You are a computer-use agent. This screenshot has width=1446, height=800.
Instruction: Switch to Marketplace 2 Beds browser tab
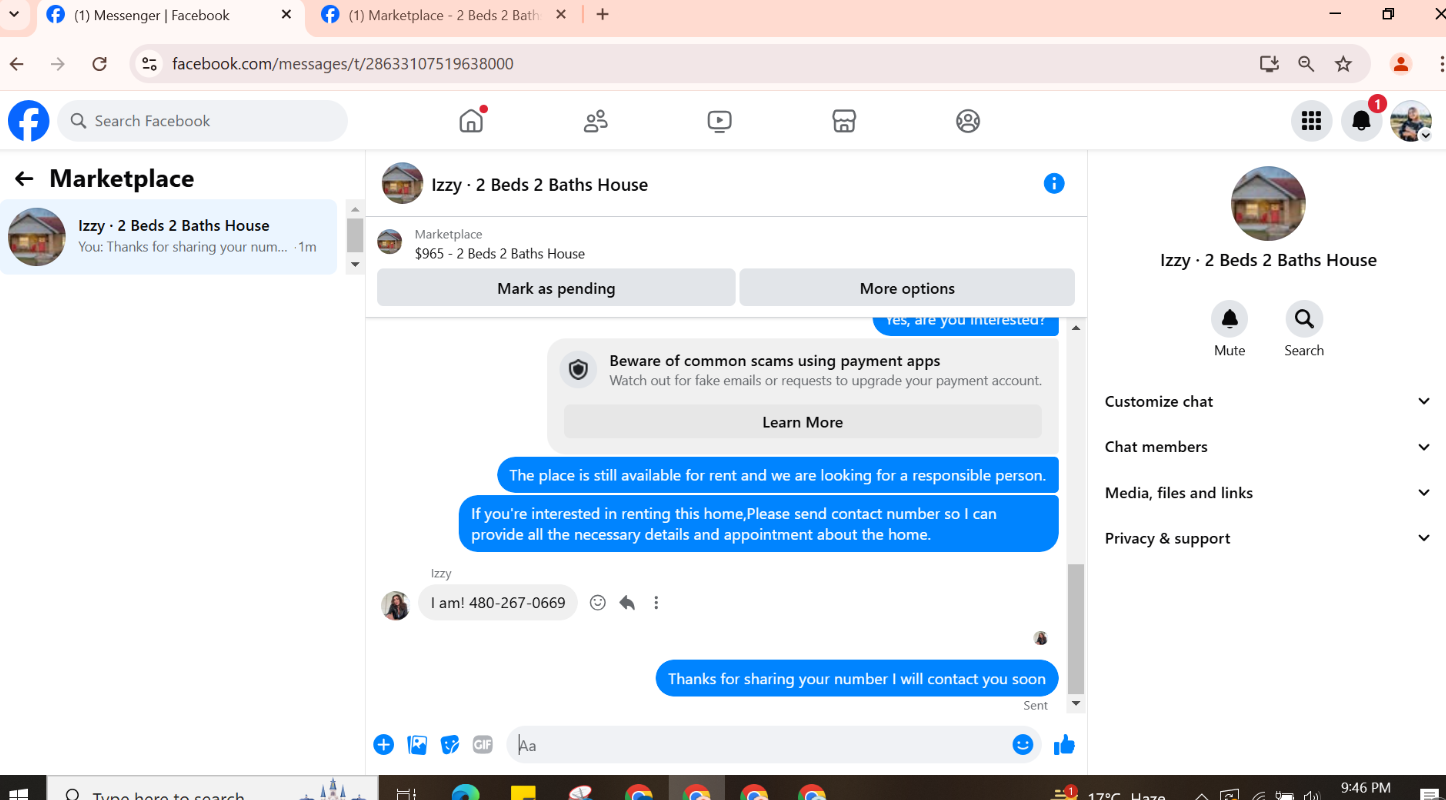(x=443, y=15)
